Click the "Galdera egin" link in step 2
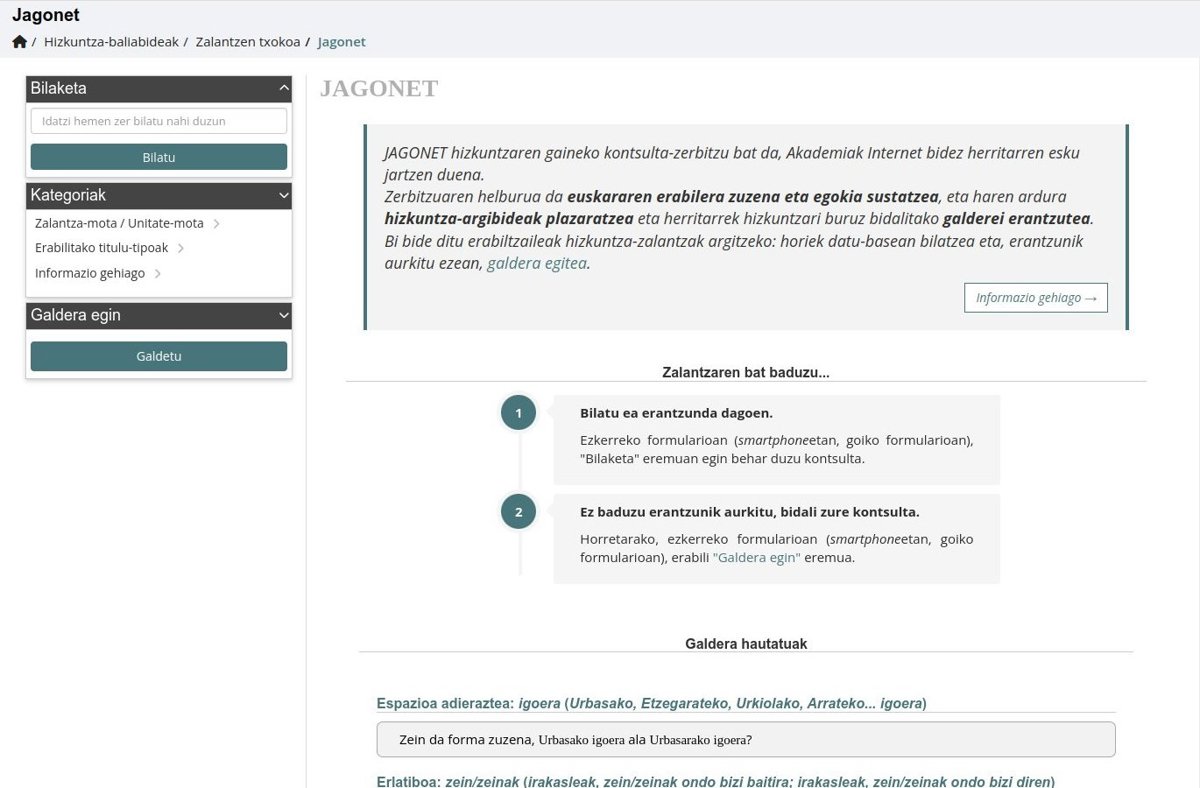Viewport: 1200px width, 788px height. [756, 557]
